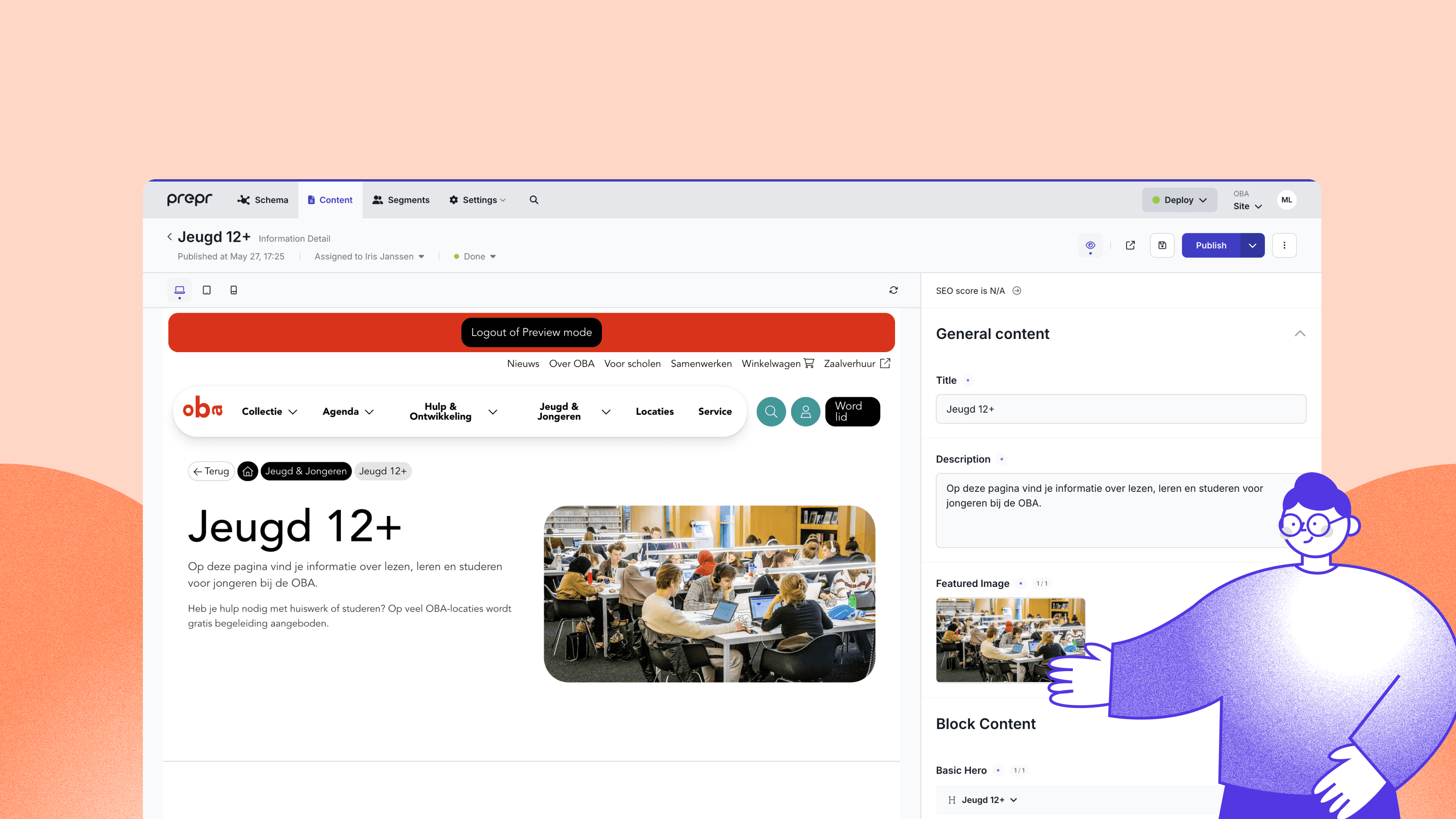Open the Locaties menu item
1456x819 pixels.
click(655, 411)
